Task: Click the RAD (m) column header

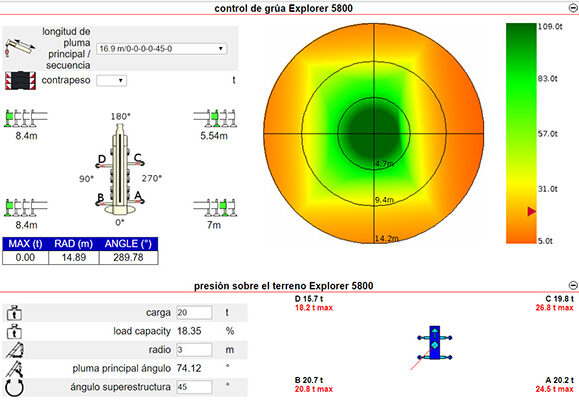Action: pyautogui.click(x=73, y=244)
